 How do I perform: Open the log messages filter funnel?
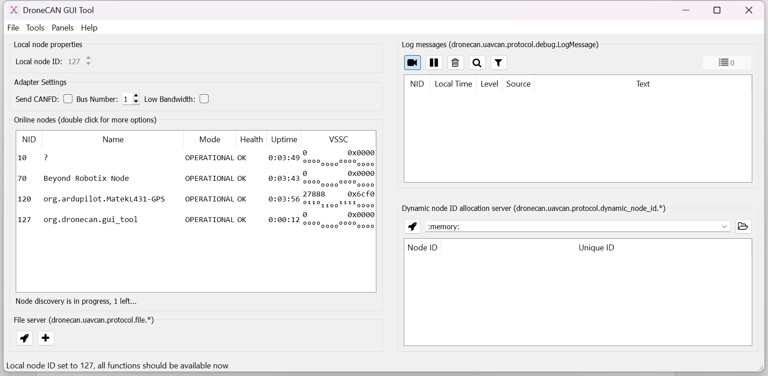tap(498, 63)
